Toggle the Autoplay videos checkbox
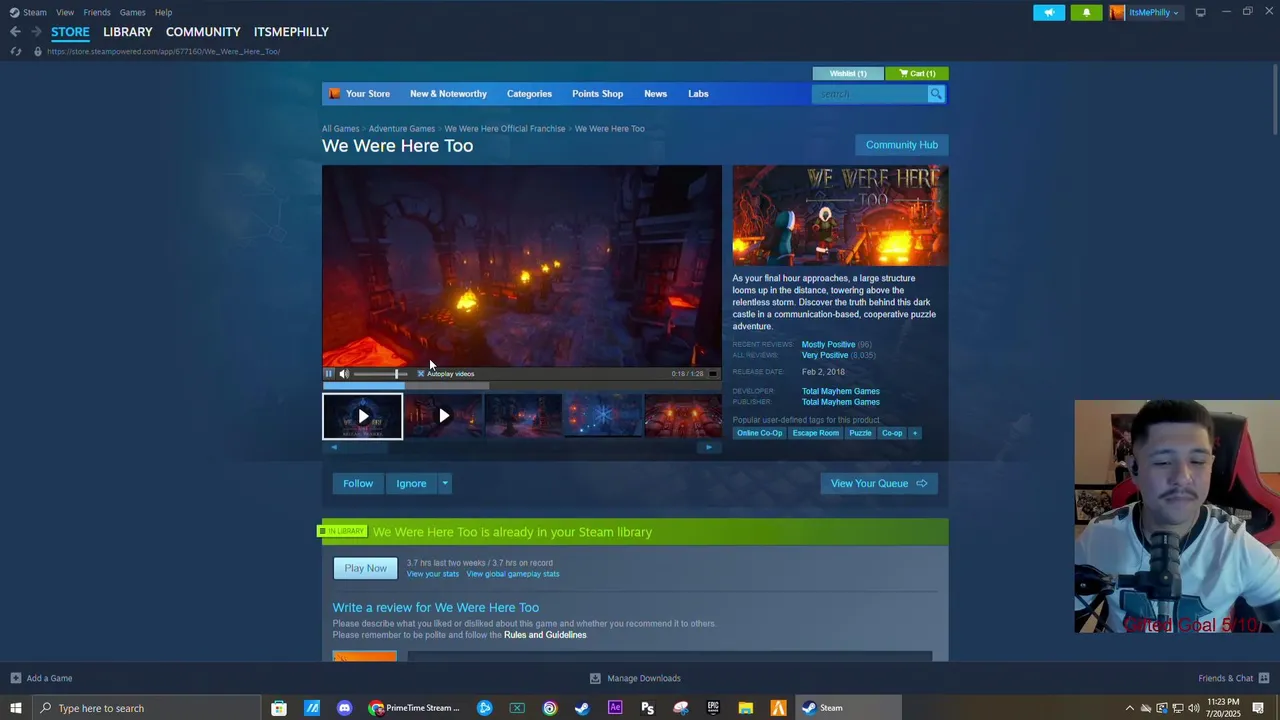The width and height of the screenshot is (1280, 720). [421, 374]
